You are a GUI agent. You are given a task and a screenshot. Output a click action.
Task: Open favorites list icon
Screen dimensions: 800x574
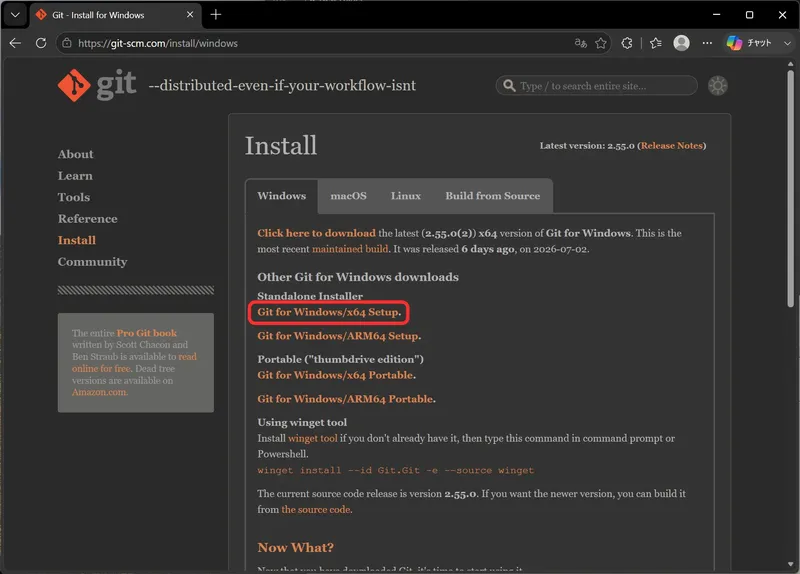pos(656,43)
